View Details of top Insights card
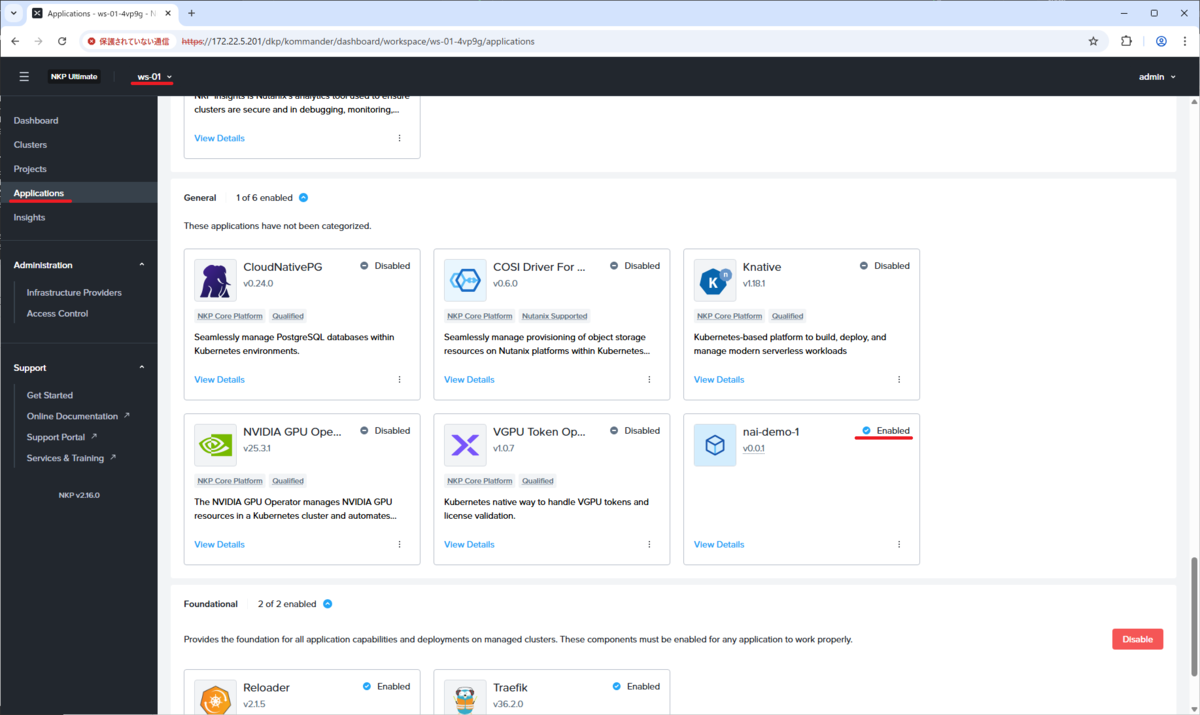Screen dimensions: 1200x715 (x=219, y=138)
